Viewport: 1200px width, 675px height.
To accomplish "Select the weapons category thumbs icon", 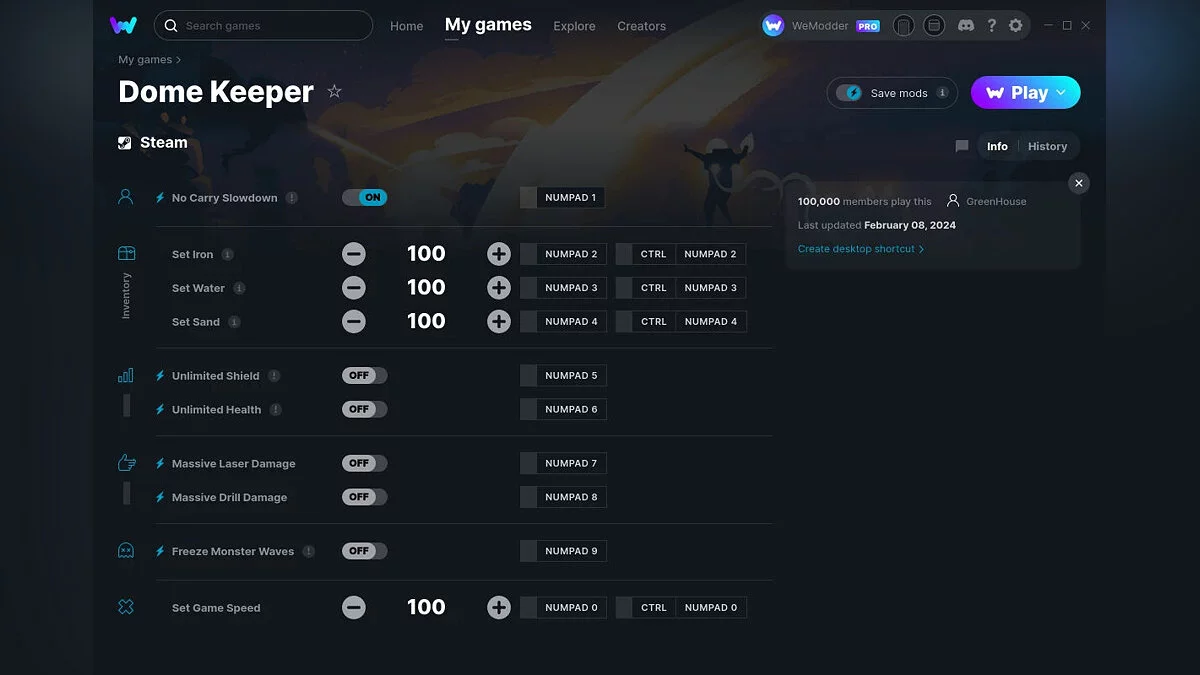I will pyautogui.click(x=126, y=463).
